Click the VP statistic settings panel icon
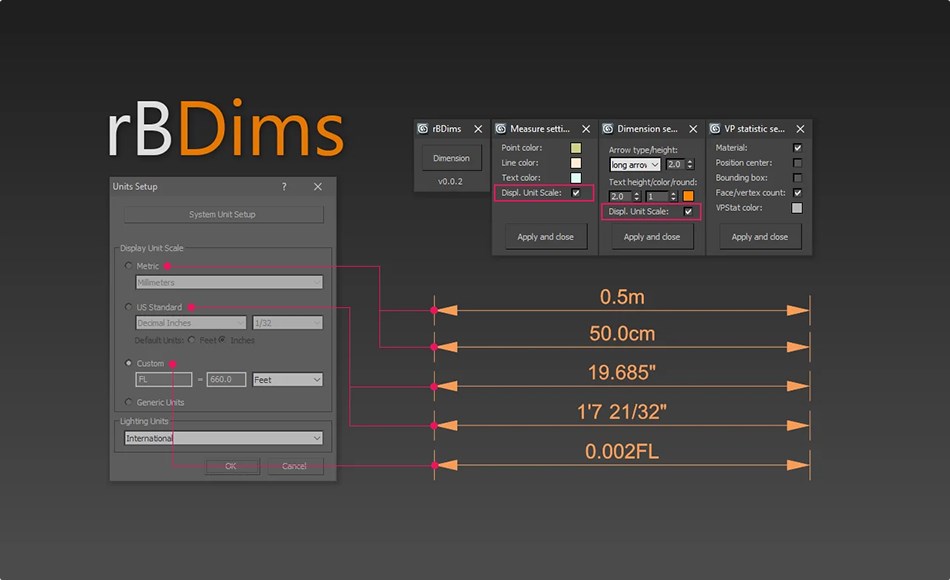950x580 pixels. pyautogui.click(x=715, y=128)
